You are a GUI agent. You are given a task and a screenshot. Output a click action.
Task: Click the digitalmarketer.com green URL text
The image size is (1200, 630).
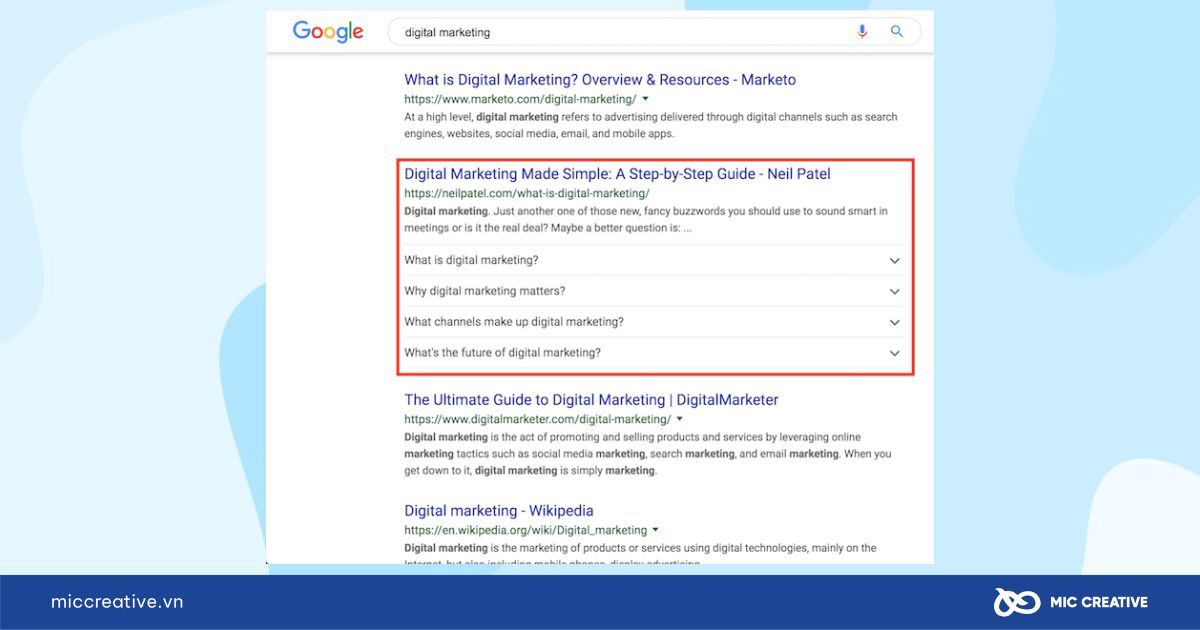537,419
